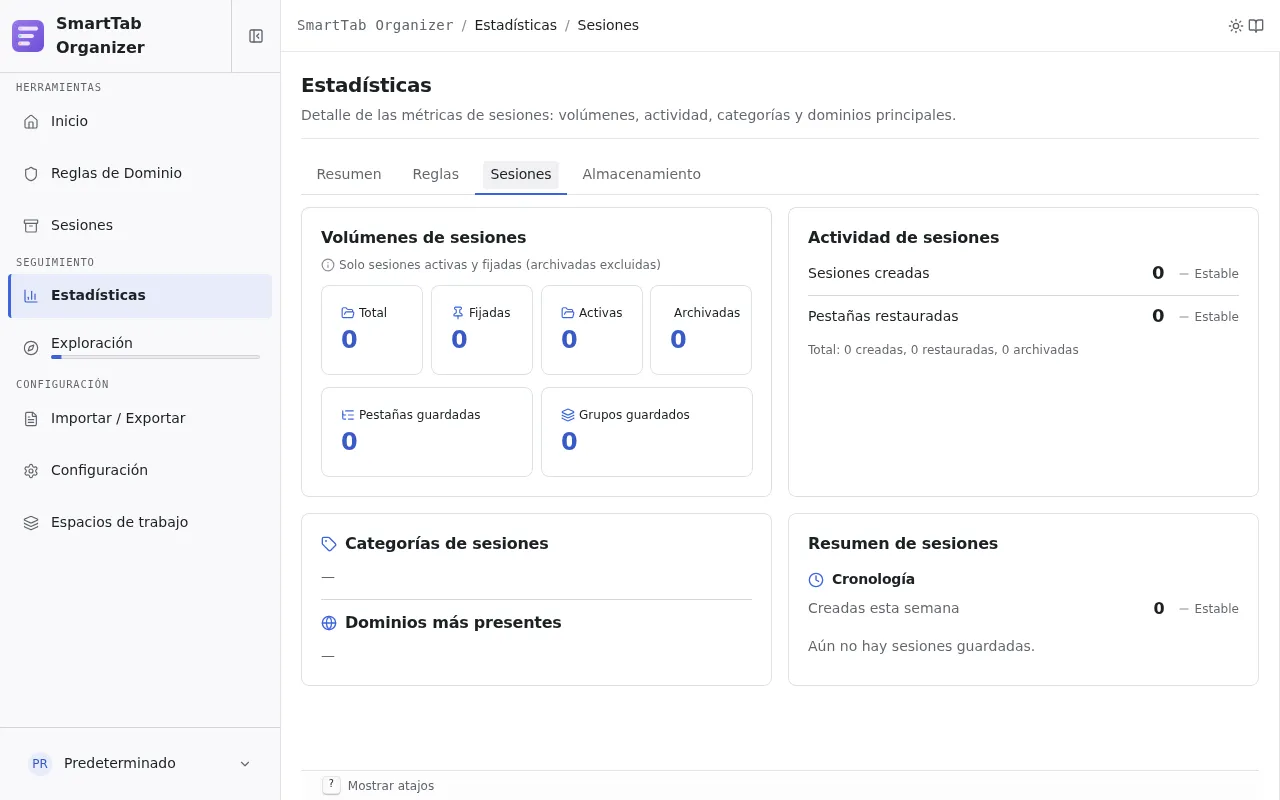Open Importar / Exportar in the sidebar

140,418
